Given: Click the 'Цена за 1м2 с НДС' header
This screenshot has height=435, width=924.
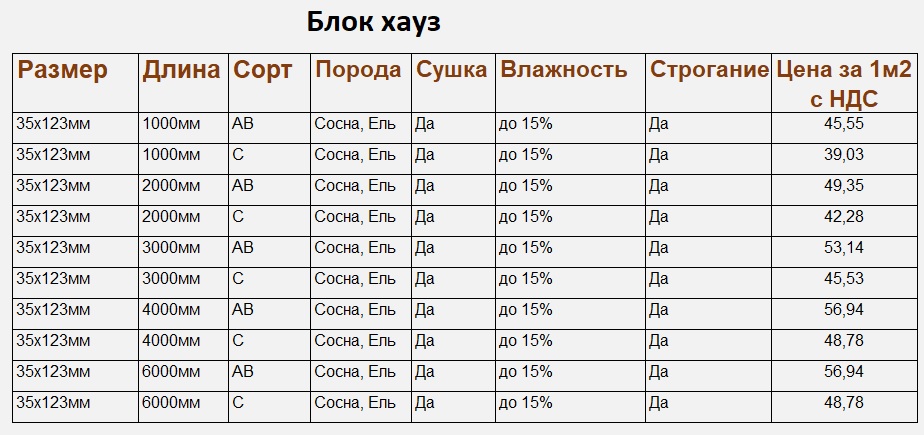Looking at the screenshot, I should [844, 84].
